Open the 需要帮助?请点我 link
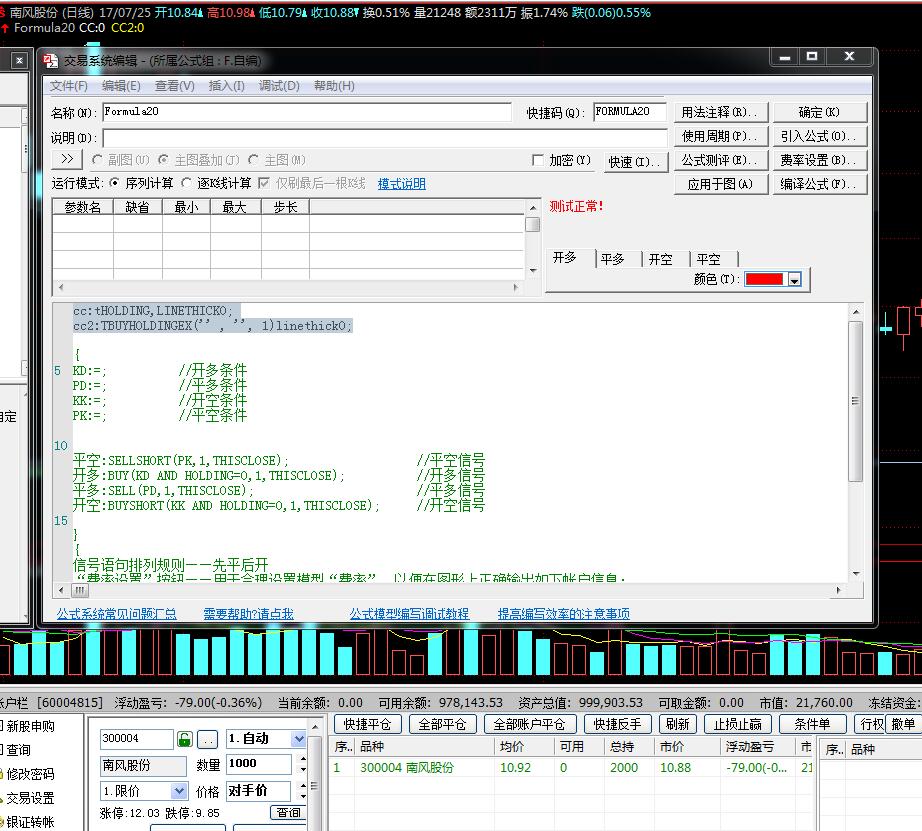 point(248,614)
